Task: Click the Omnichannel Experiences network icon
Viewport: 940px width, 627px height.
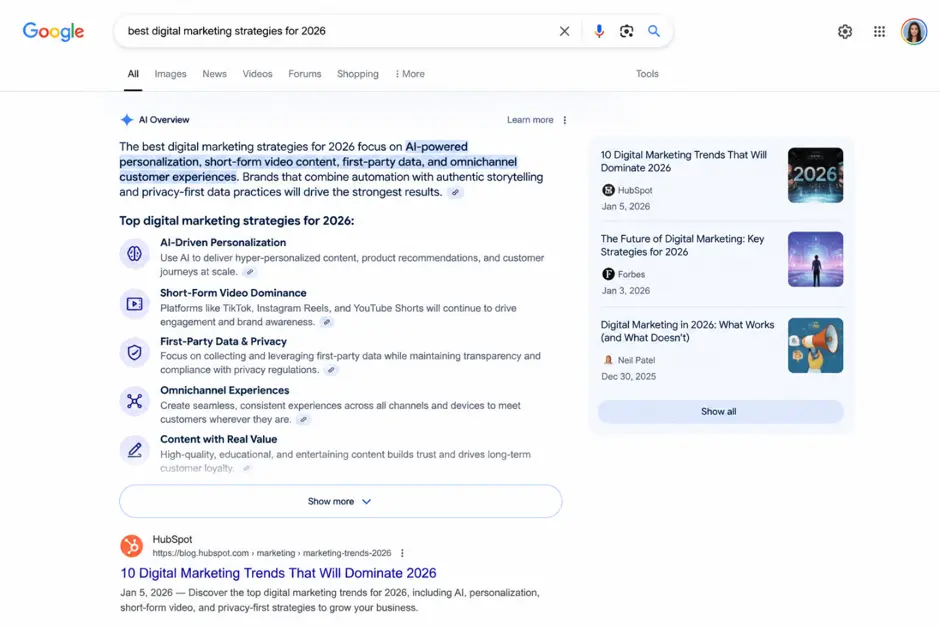Action: pos(134,401)
